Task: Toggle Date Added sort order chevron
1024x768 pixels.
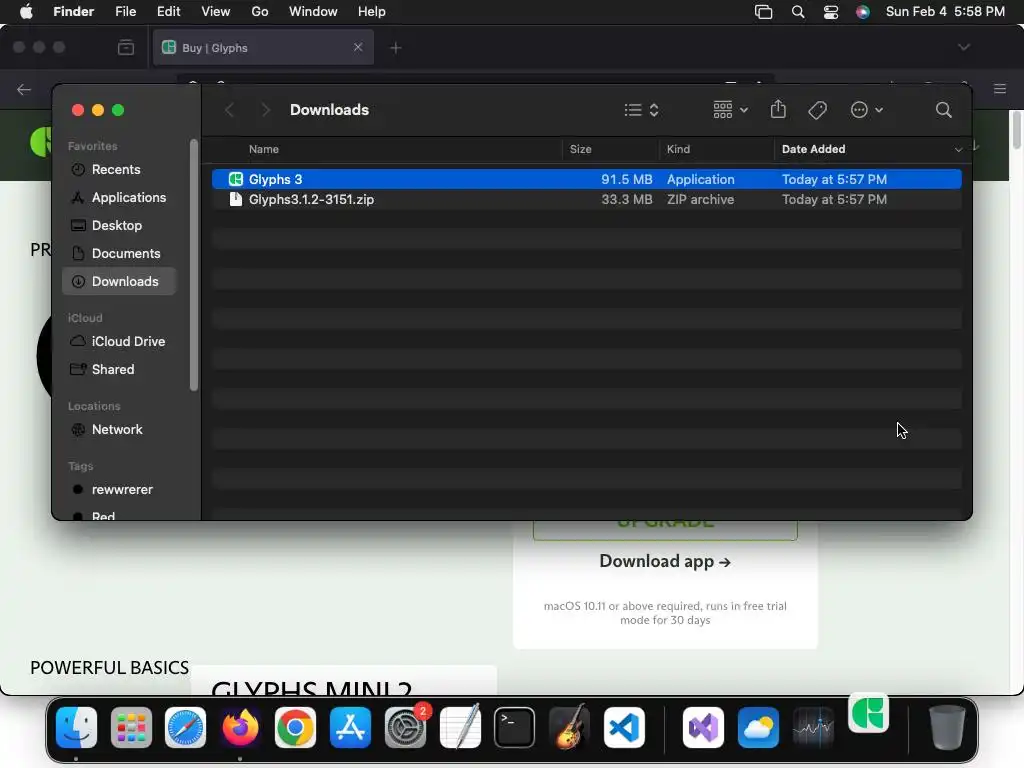Action: tap(958, 150)
